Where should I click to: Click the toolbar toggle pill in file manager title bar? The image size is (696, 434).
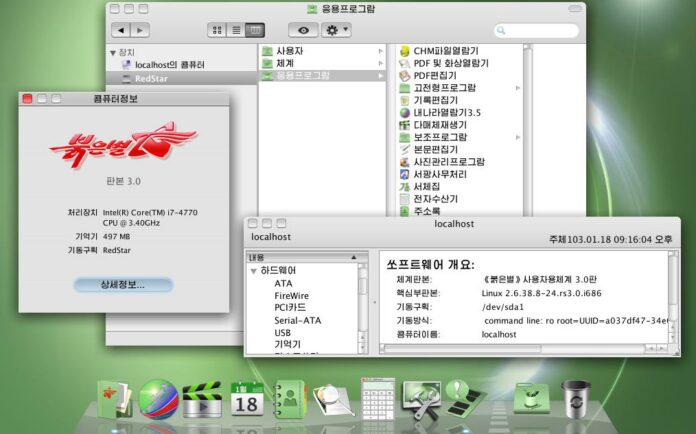pyautogui.click(x=575, y=9)
